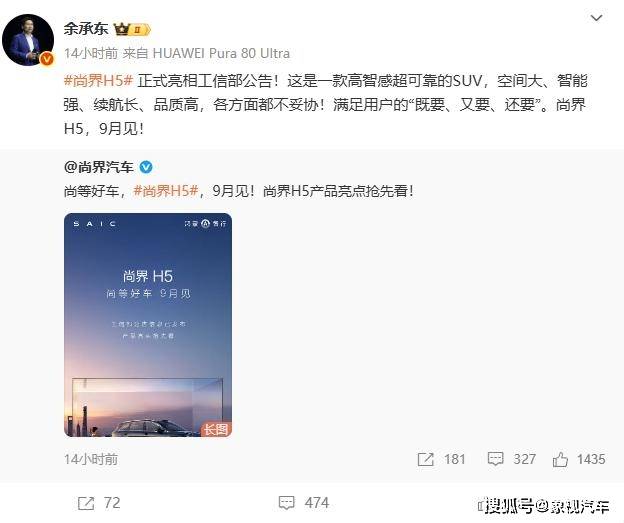Click the 14小时前 timestamp under 余承东
624x523 pixels.
(91, 53)
